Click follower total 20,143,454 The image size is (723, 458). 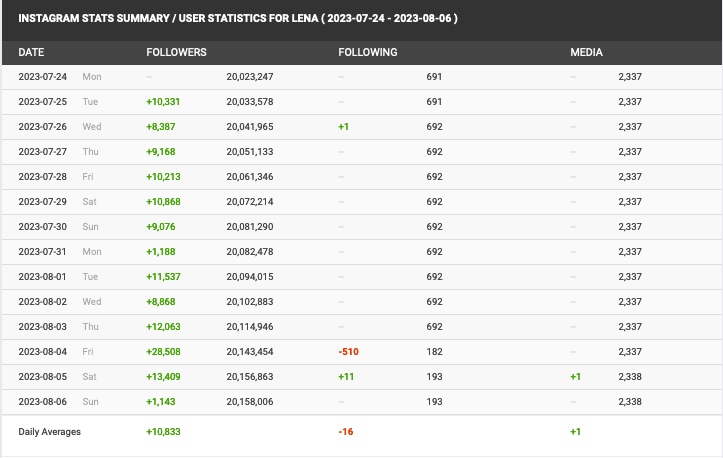pyautogui.click(x=250, y=351)
